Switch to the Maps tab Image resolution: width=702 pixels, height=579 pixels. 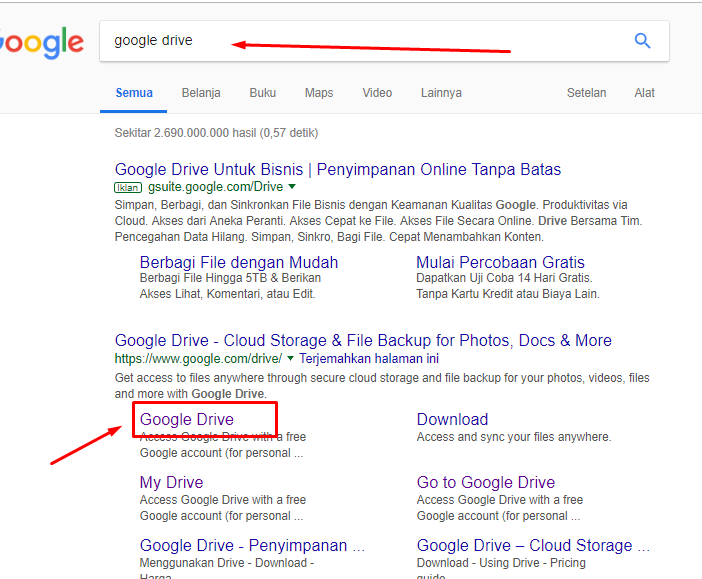pos(319,93)
